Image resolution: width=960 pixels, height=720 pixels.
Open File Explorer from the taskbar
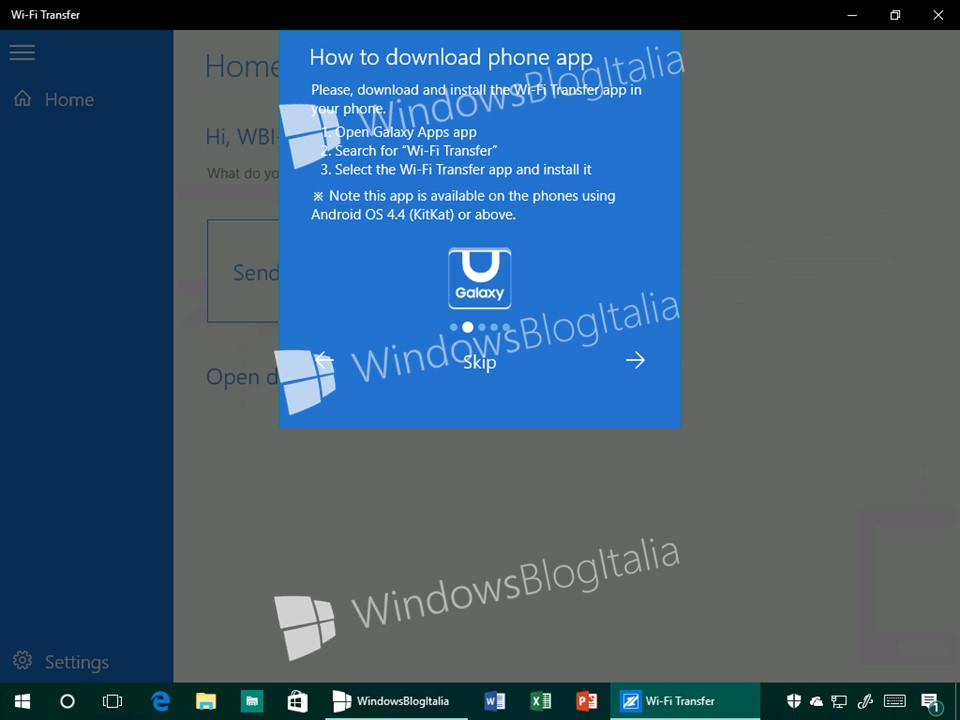point(206,701)
